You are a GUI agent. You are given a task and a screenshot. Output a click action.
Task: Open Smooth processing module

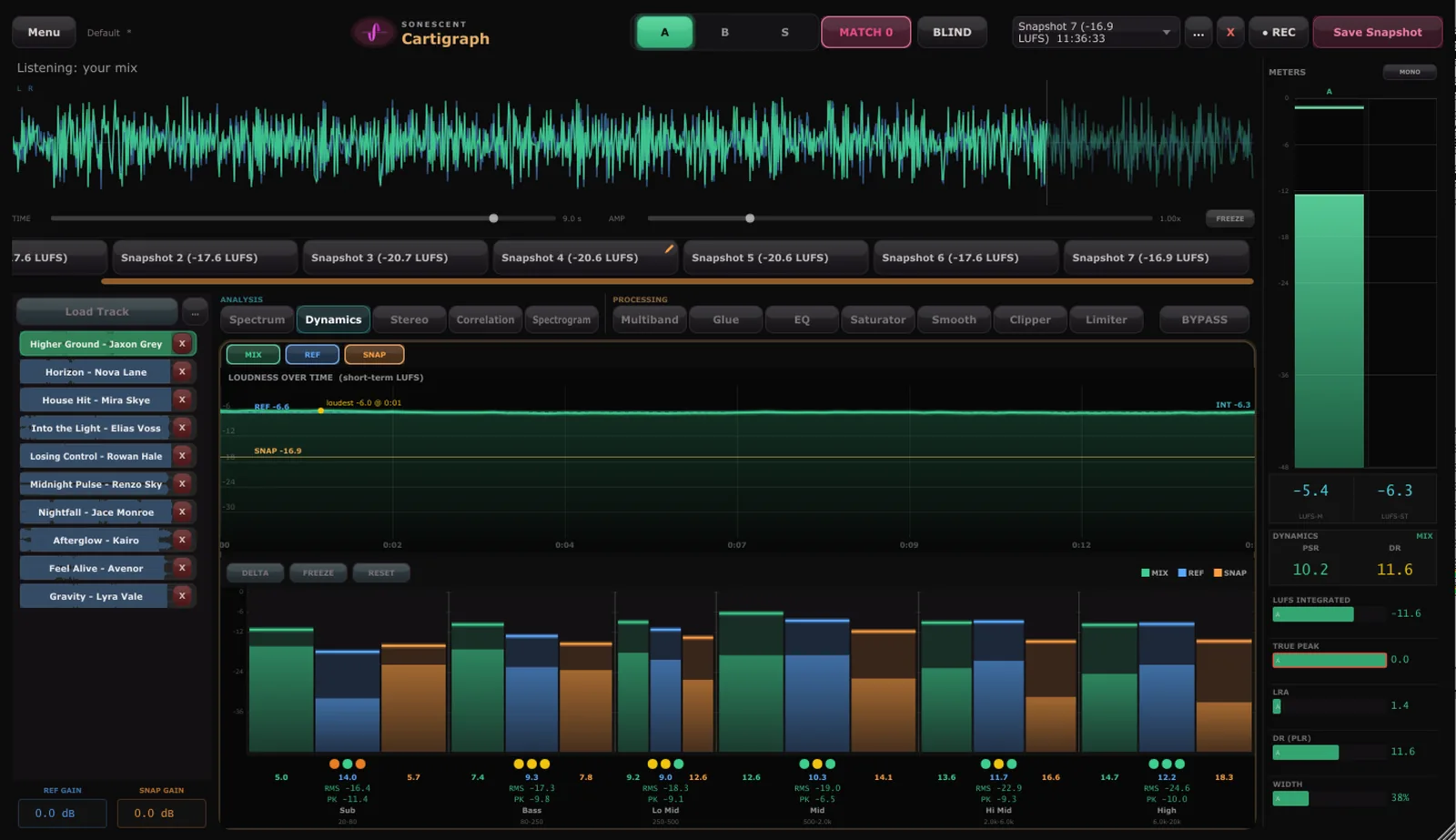954,319
